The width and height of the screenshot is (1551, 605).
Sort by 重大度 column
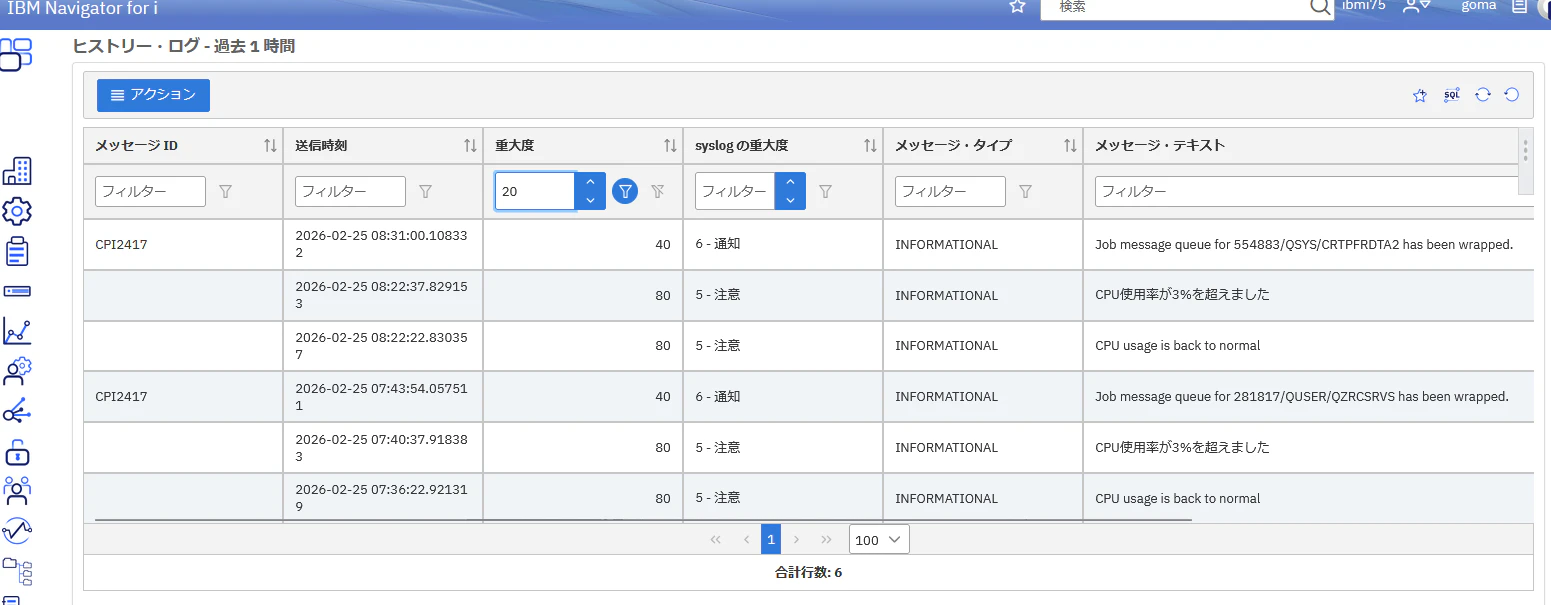670,146
